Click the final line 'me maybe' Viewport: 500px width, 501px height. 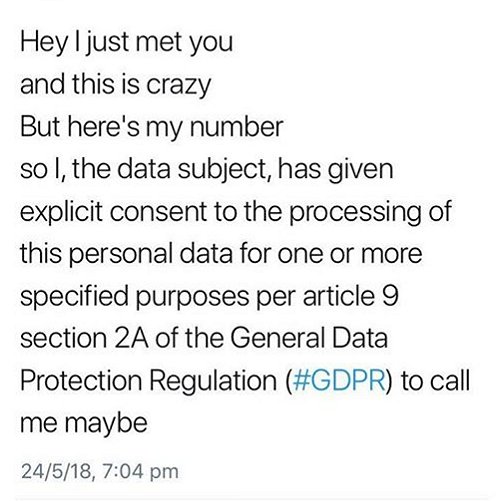pyautogui.click(x=84, y=423)
